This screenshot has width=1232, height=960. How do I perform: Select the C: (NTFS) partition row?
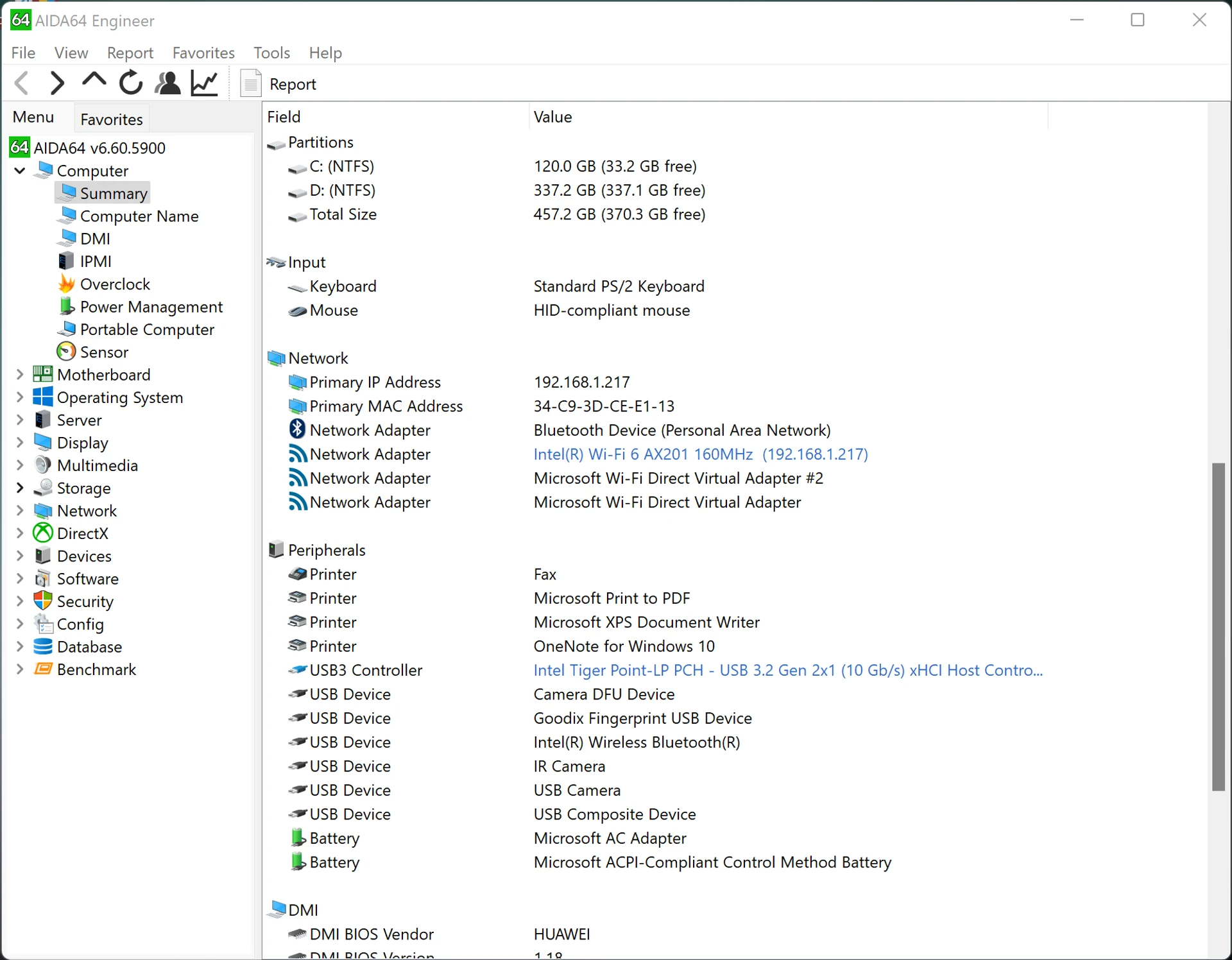tap(654, 166)
